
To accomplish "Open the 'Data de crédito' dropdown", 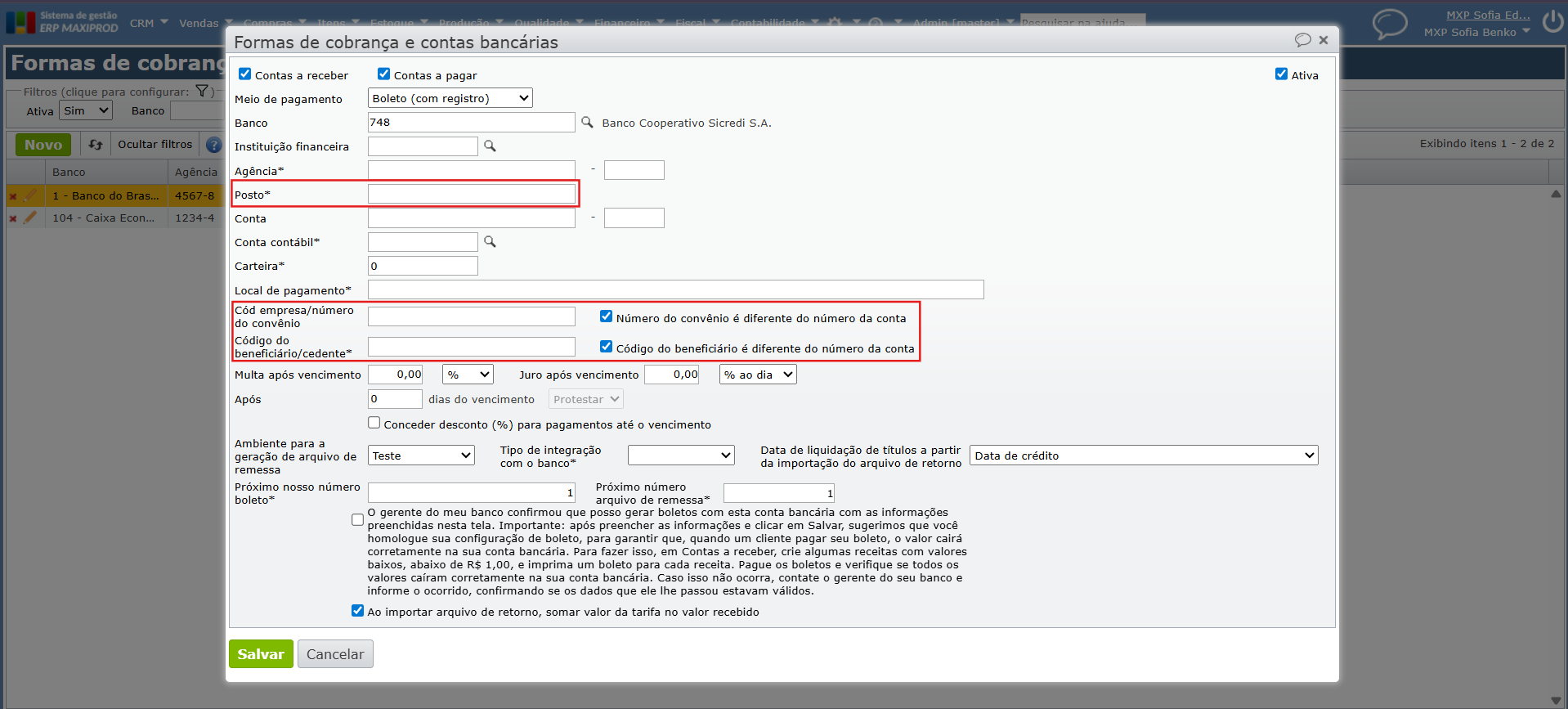I will point(1144,455).
